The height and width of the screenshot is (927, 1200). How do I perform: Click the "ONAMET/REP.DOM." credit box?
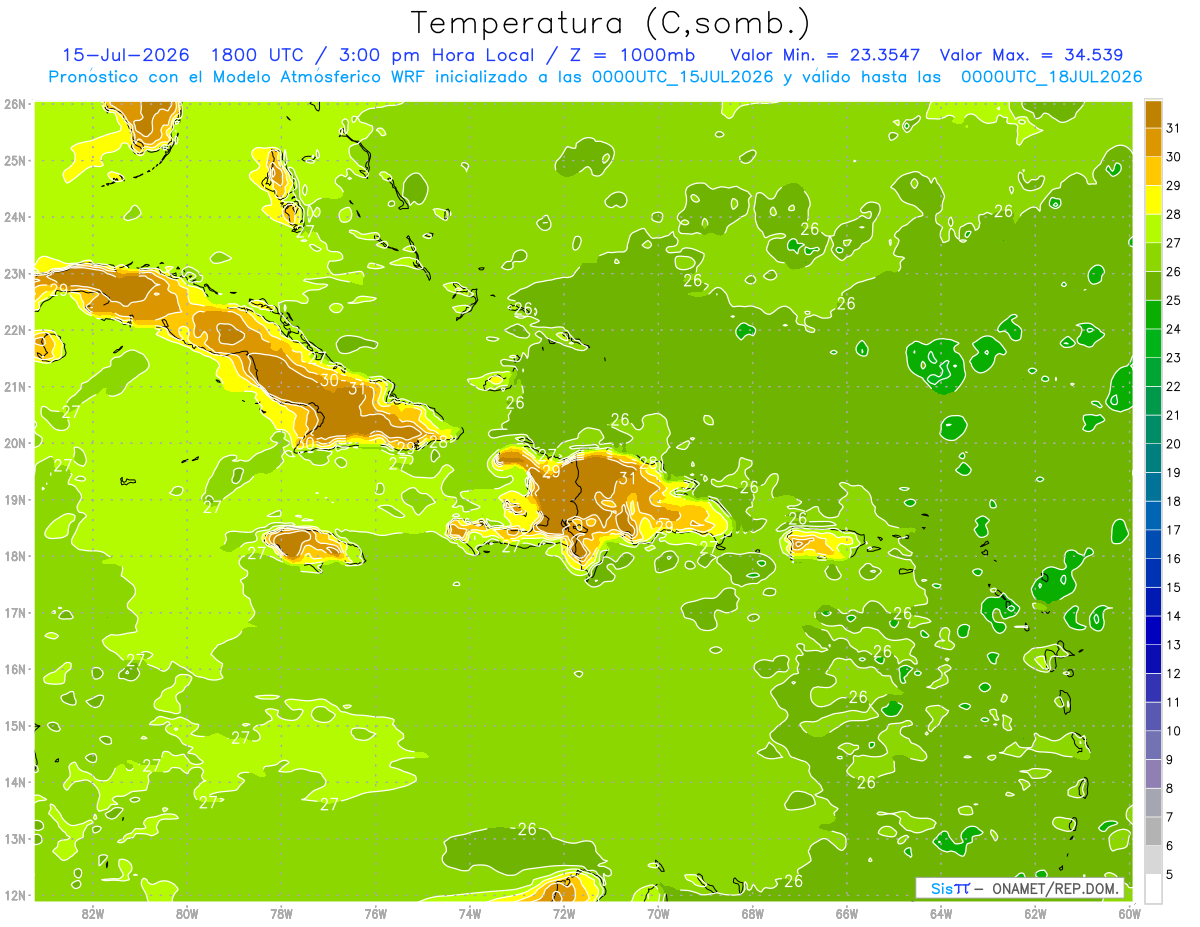tap(1020, 888)
